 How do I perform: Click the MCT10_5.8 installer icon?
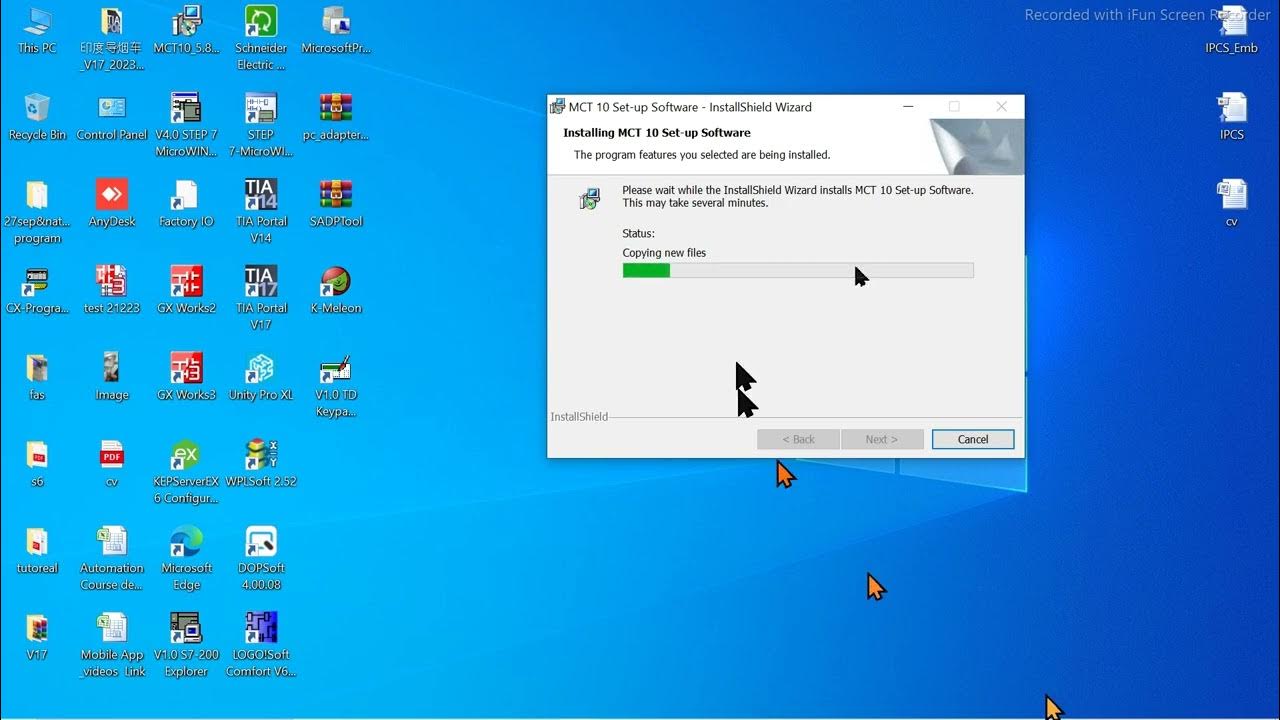tap(187, 30)
